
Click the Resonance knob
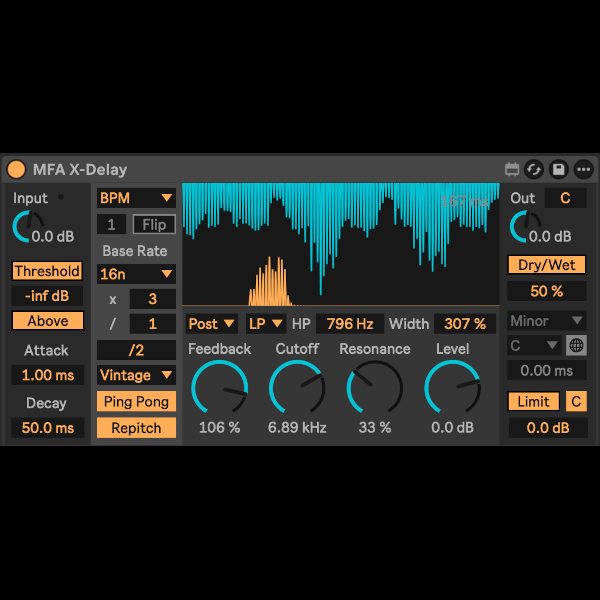tap(374, 387)
